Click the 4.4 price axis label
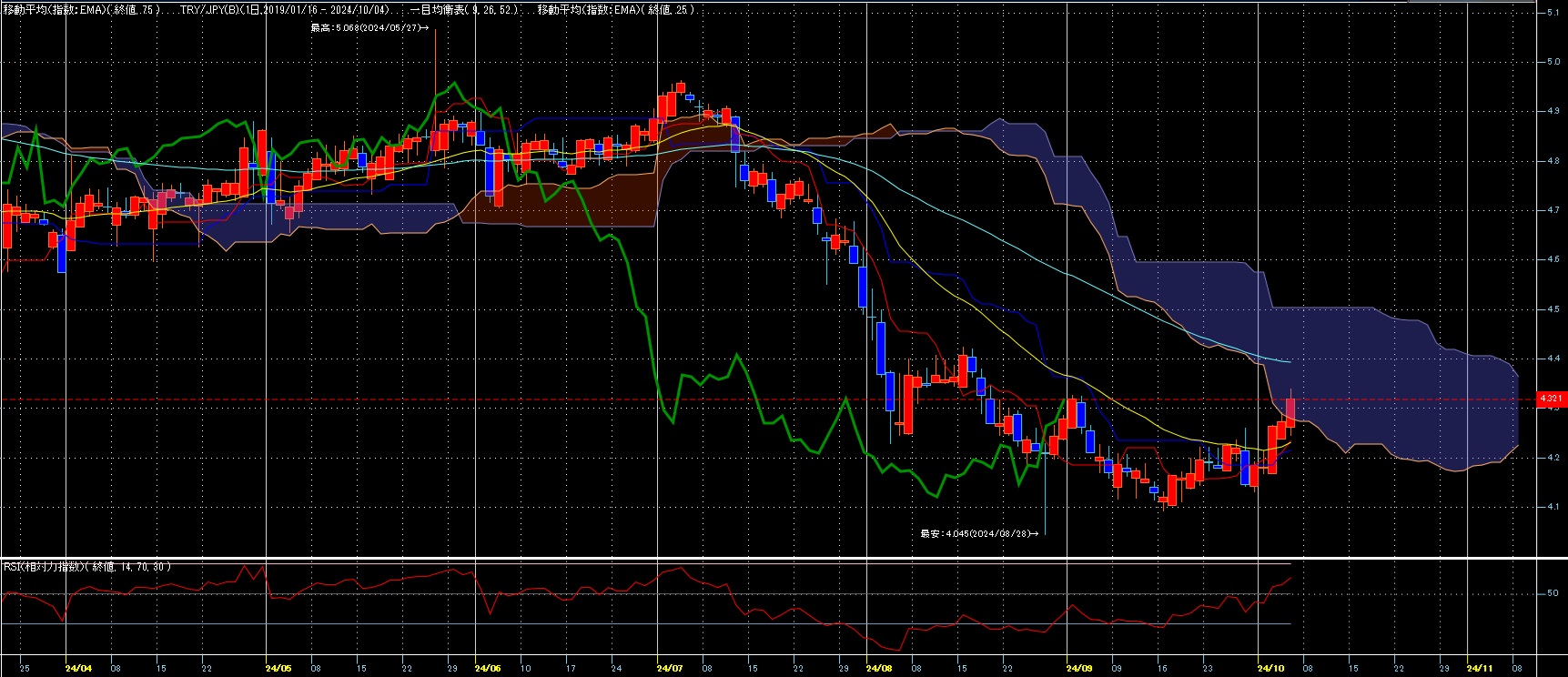This screenshot has width=1568, height=677. [x=1552, y=359]
